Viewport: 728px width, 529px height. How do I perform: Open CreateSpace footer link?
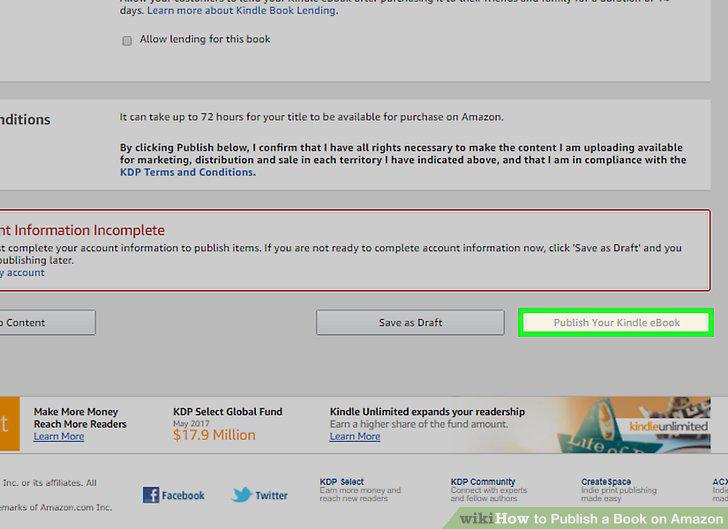click(x=606, y=482)
